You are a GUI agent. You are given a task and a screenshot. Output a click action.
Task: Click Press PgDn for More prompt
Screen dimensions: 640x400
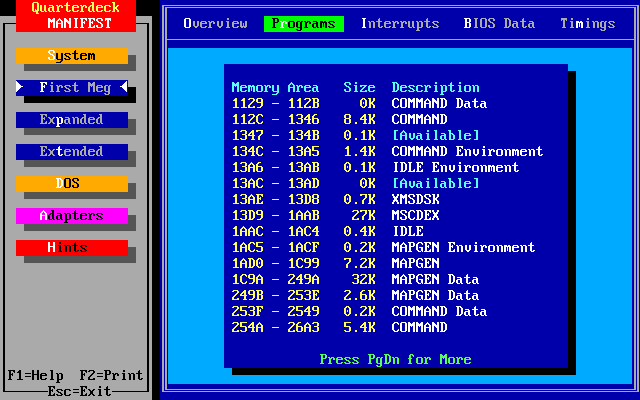395,360
